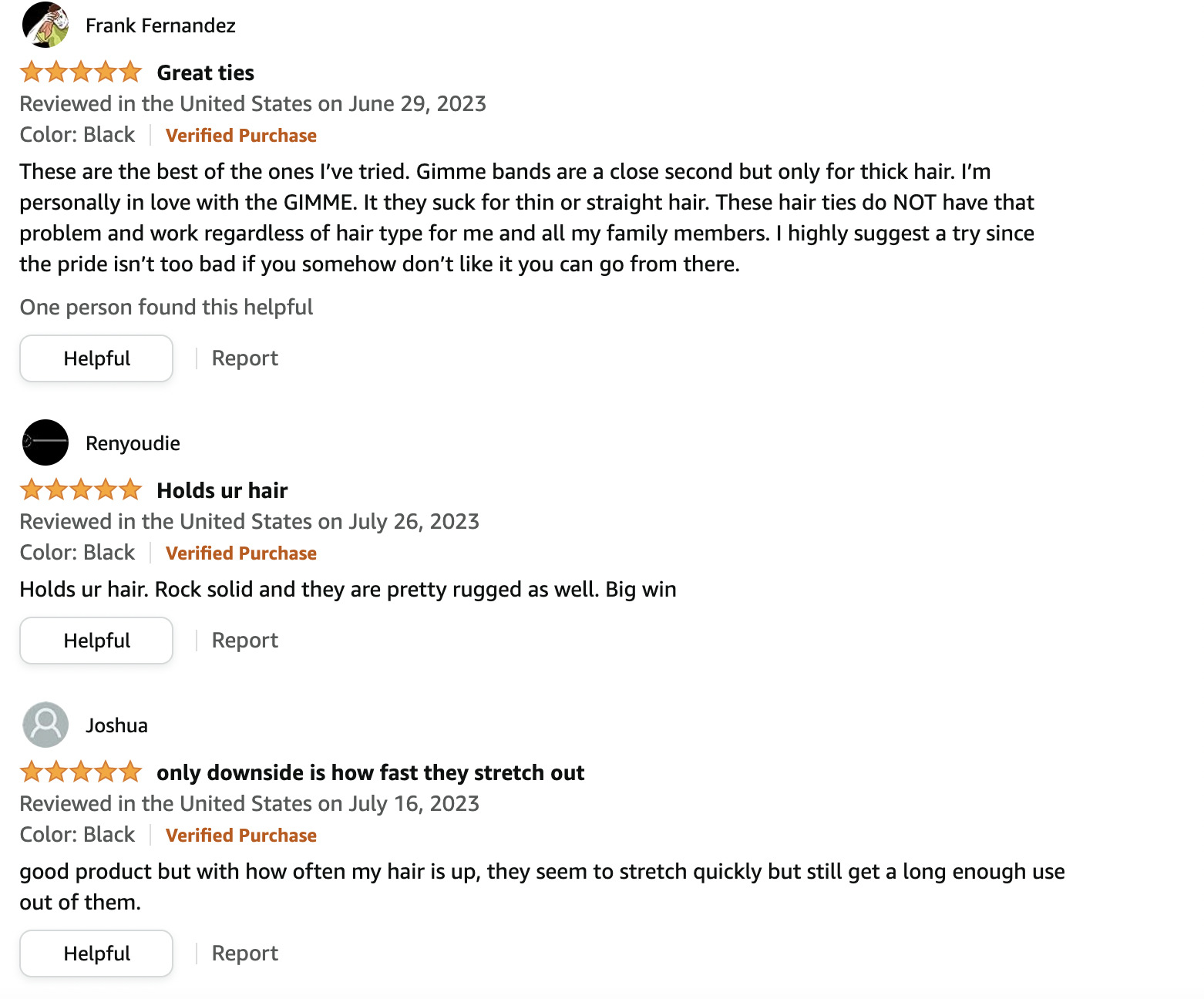Image resolution: width=1204 pixels, height=999 pixels.
Task: Mark Renyoudie's review as Helpful
Action: 96,641
